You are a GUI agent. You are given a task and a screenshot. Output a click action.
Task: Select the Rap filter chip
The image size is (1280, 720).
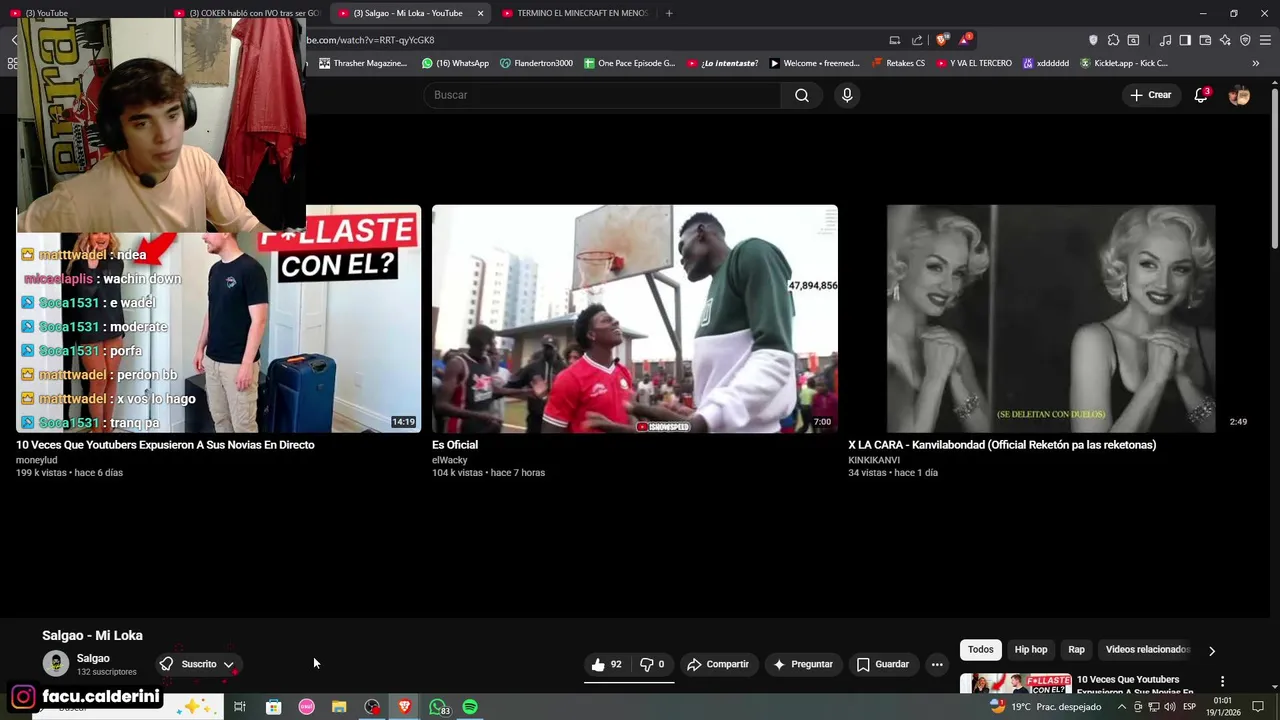point(1076,650)
